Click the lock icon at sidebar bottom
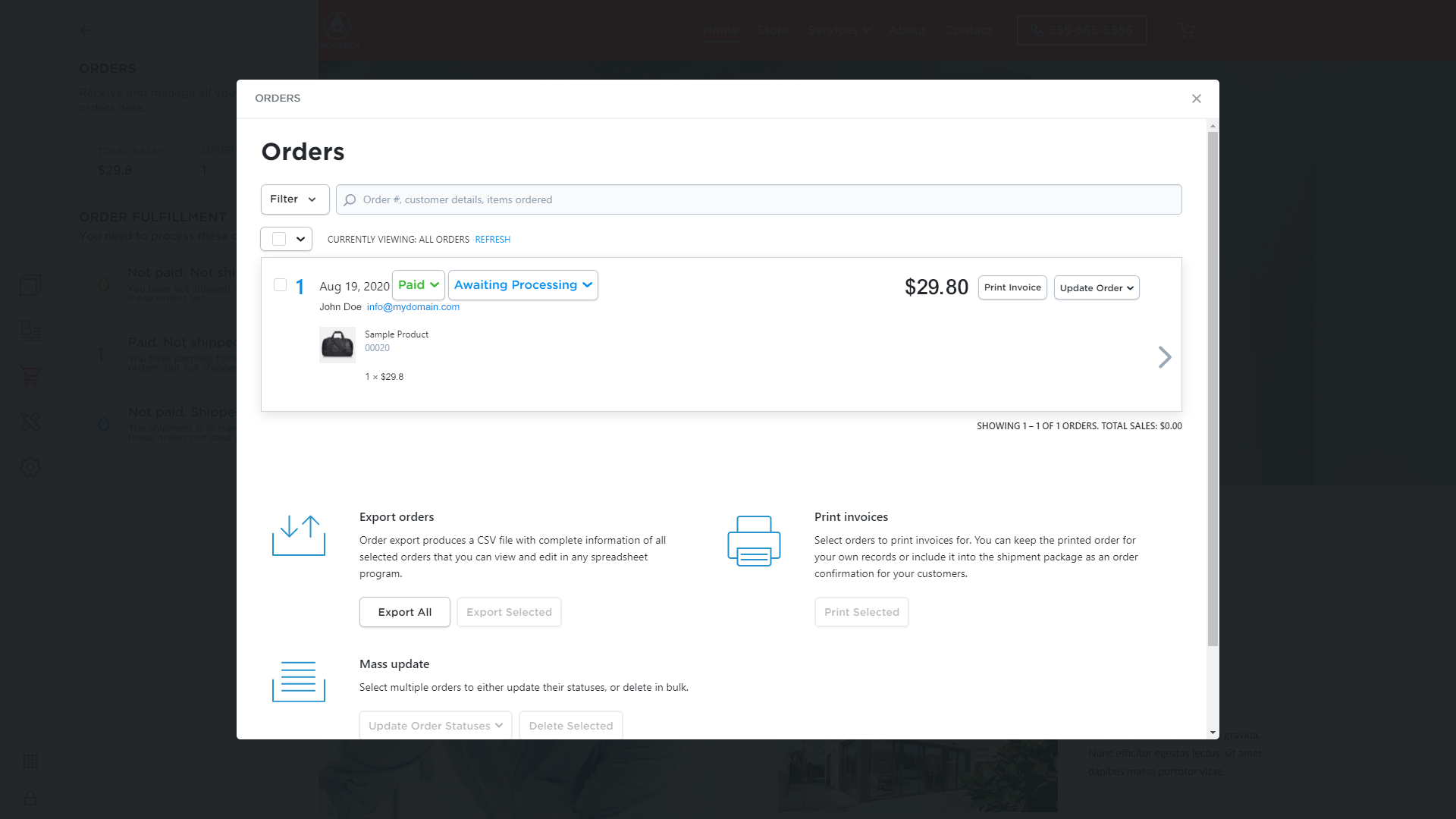Viewport: 1456px width, 819px height. point(30,798)
